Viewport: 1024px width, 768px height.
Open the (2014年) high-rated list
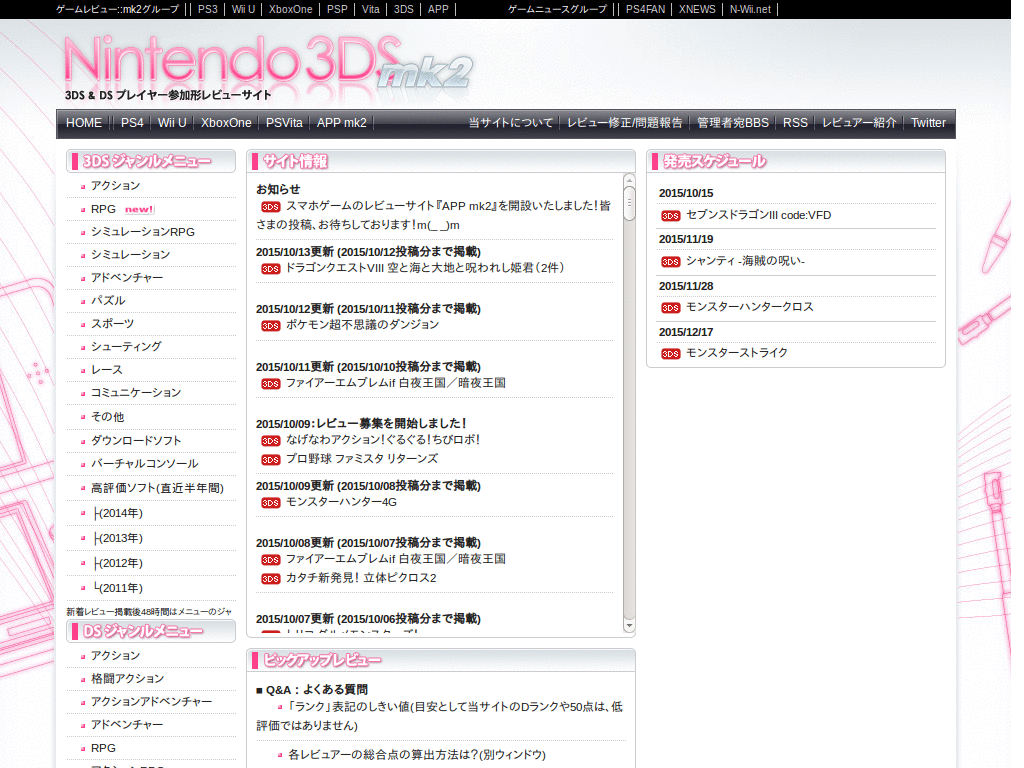(x=118, y=513)
